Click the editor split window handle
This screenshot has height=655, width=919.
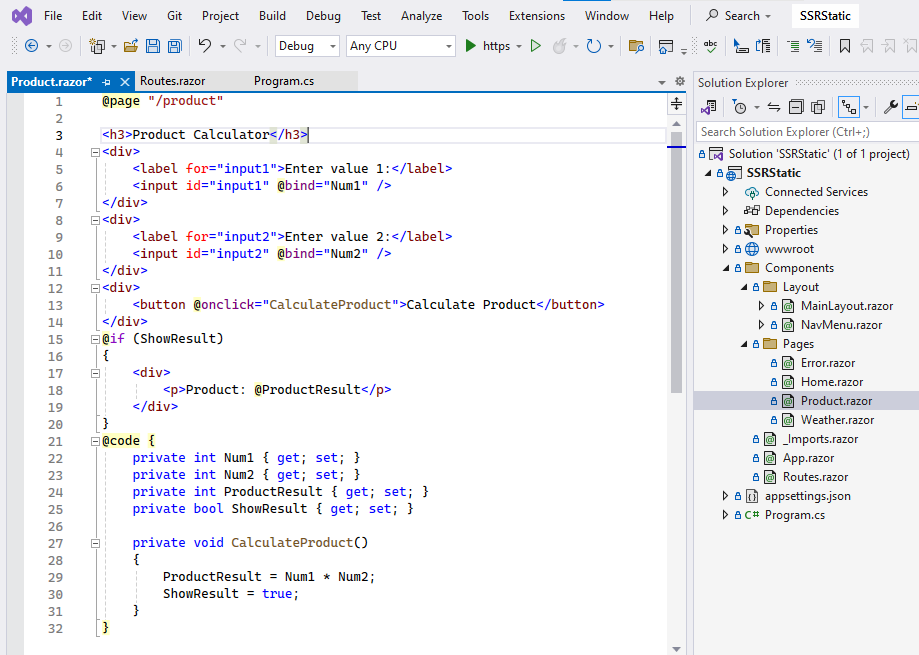676,104
